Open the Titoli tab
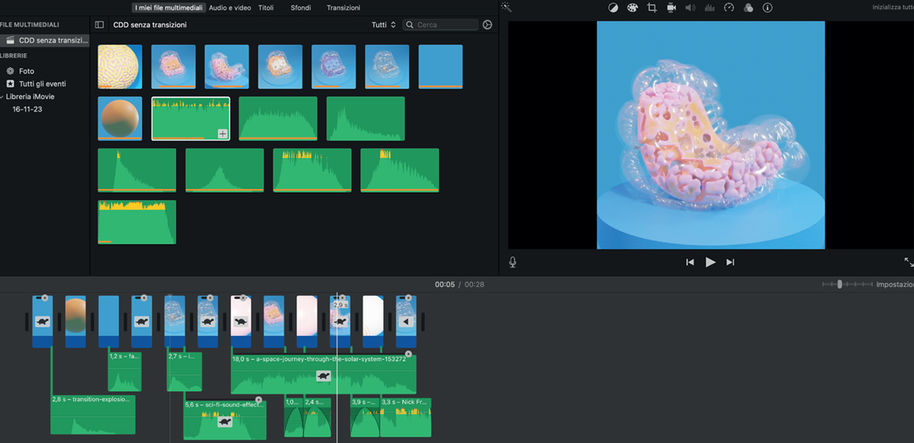This screenshot has height=443, width=914. (x=266, y=8)
